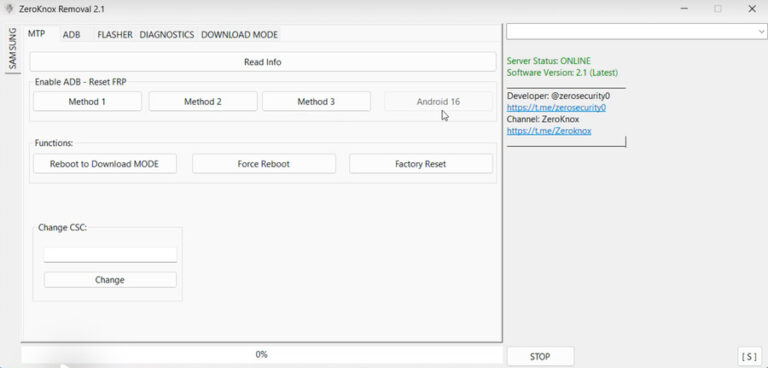Open the FLASHER tab
The image size is (768, 368).
coord(115,35)
